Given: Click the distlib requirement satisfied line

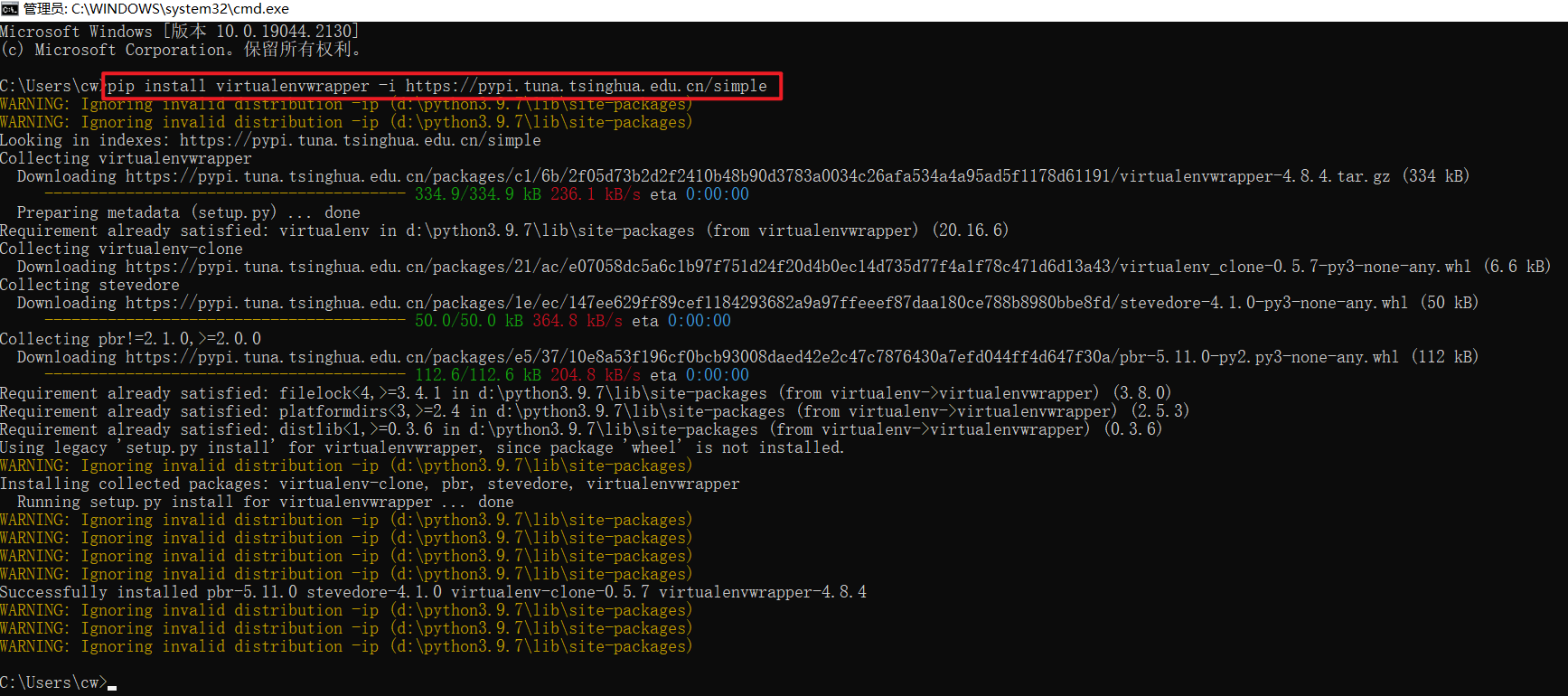Looking at the screenshot, I should point(581,429).
